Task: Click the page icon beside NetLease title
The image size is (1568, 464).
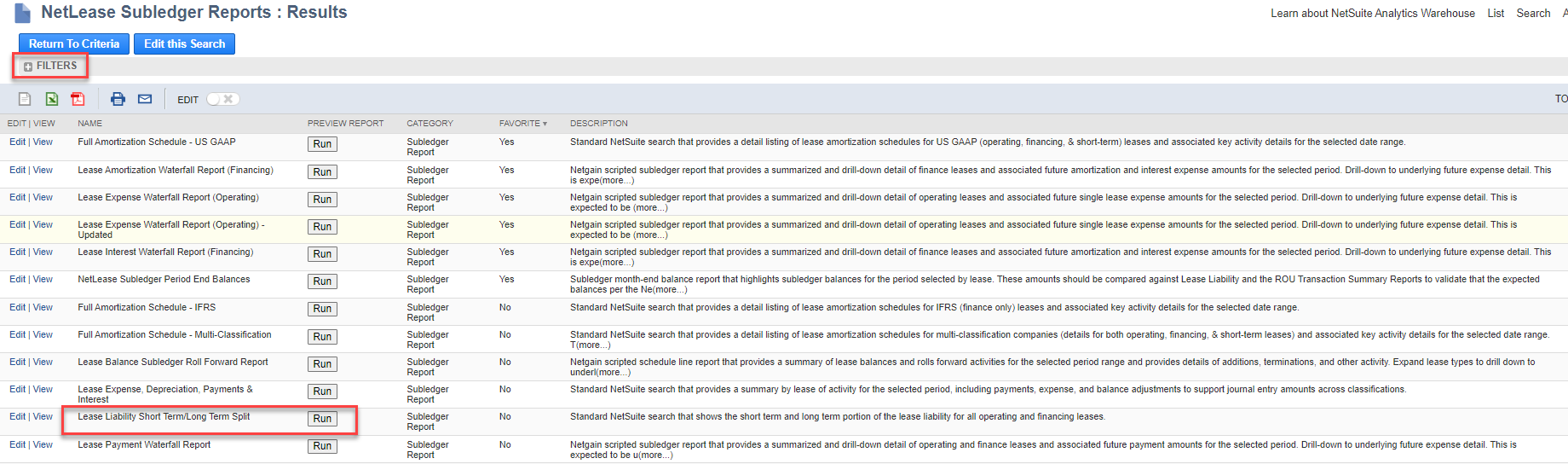Action: pos(23,13)
